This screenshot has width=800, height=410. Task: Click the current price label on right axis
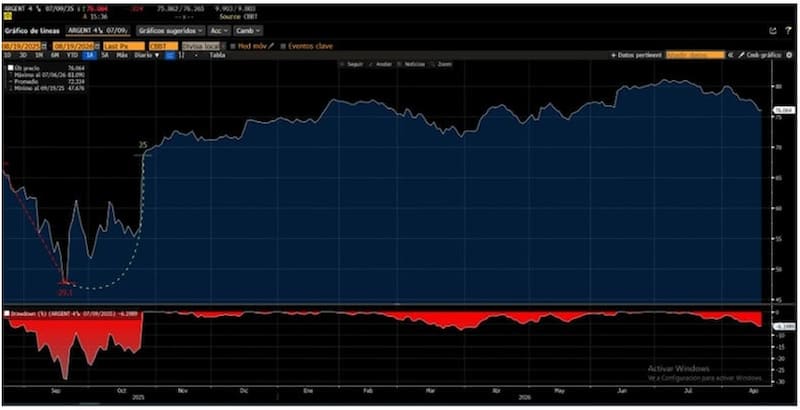click(x=784, y=110)
